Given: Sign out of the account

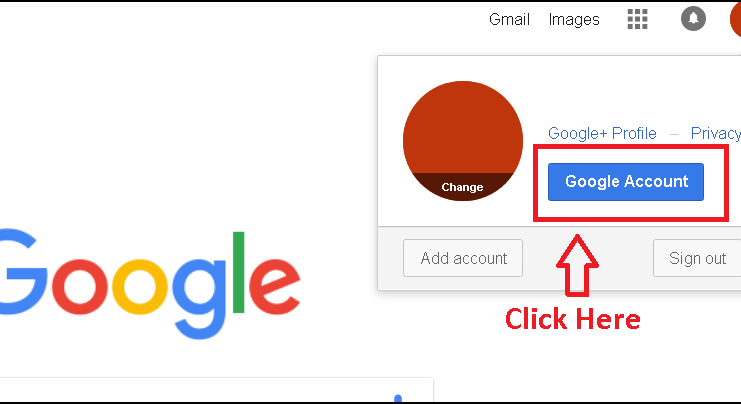Looking at the screenshot, I should [x=697, y=258].
